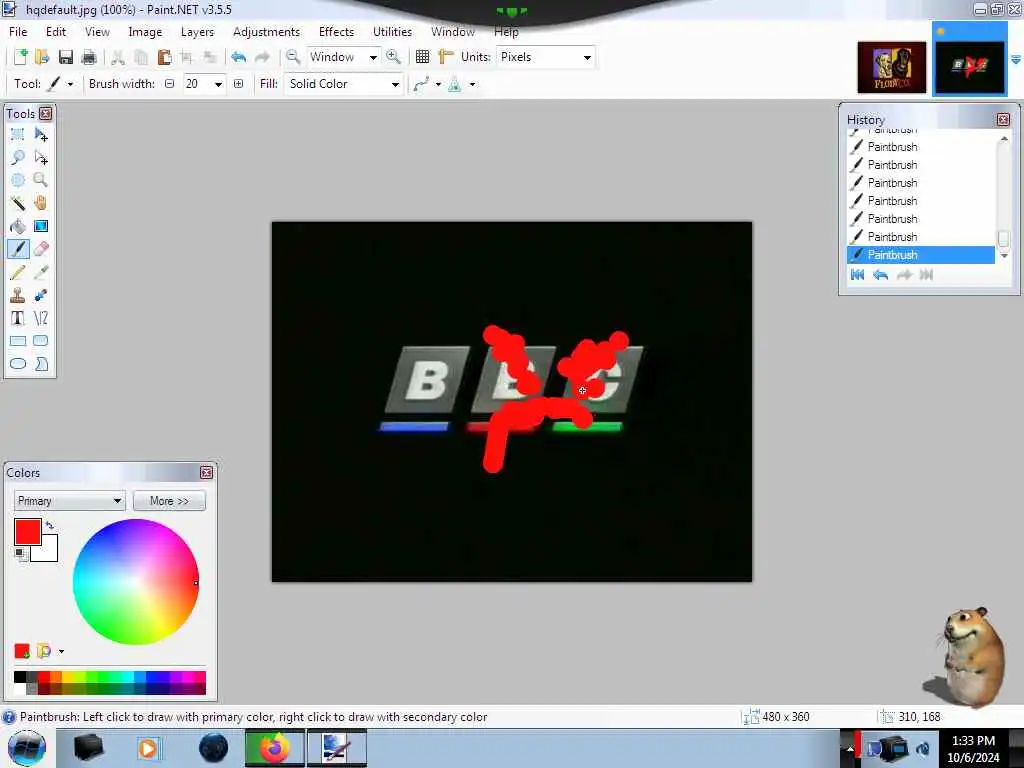Open the Layers menu
1024x768 pixels.
[197, 32]
